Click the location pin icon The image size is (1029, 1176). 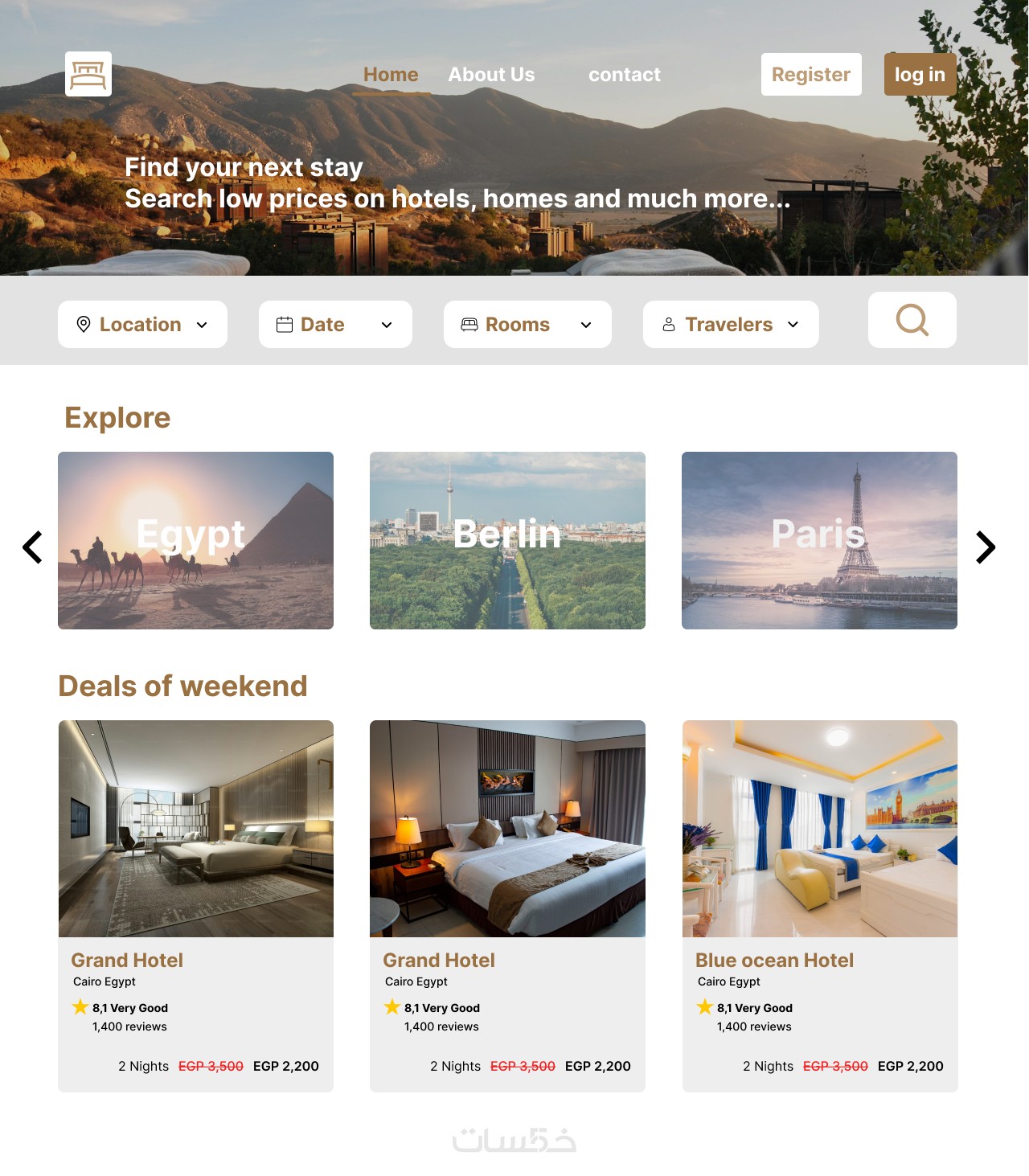[x=83, y=325]
